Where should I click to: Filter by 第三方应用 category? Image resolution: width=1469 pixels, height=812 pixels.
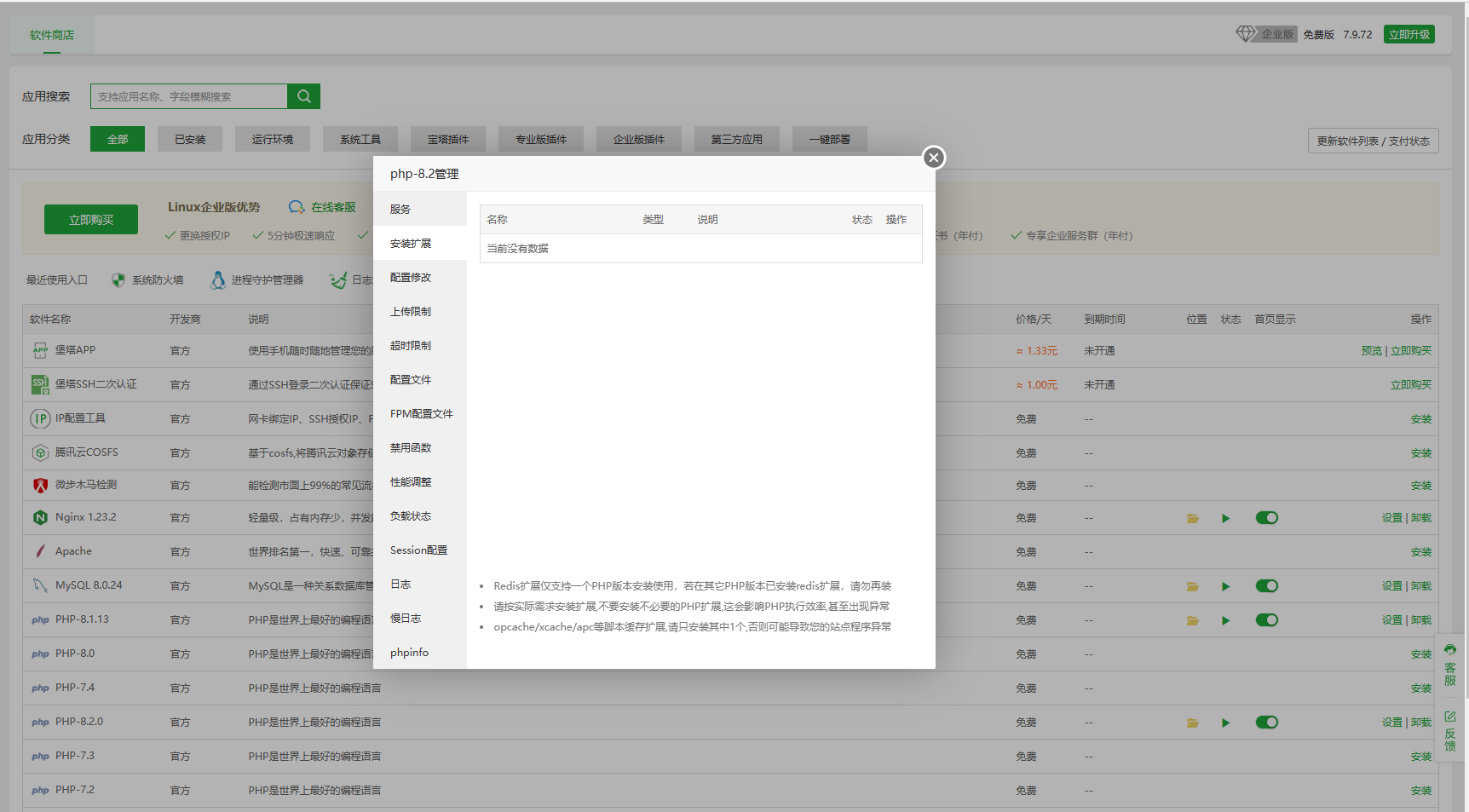coord(737,139)
